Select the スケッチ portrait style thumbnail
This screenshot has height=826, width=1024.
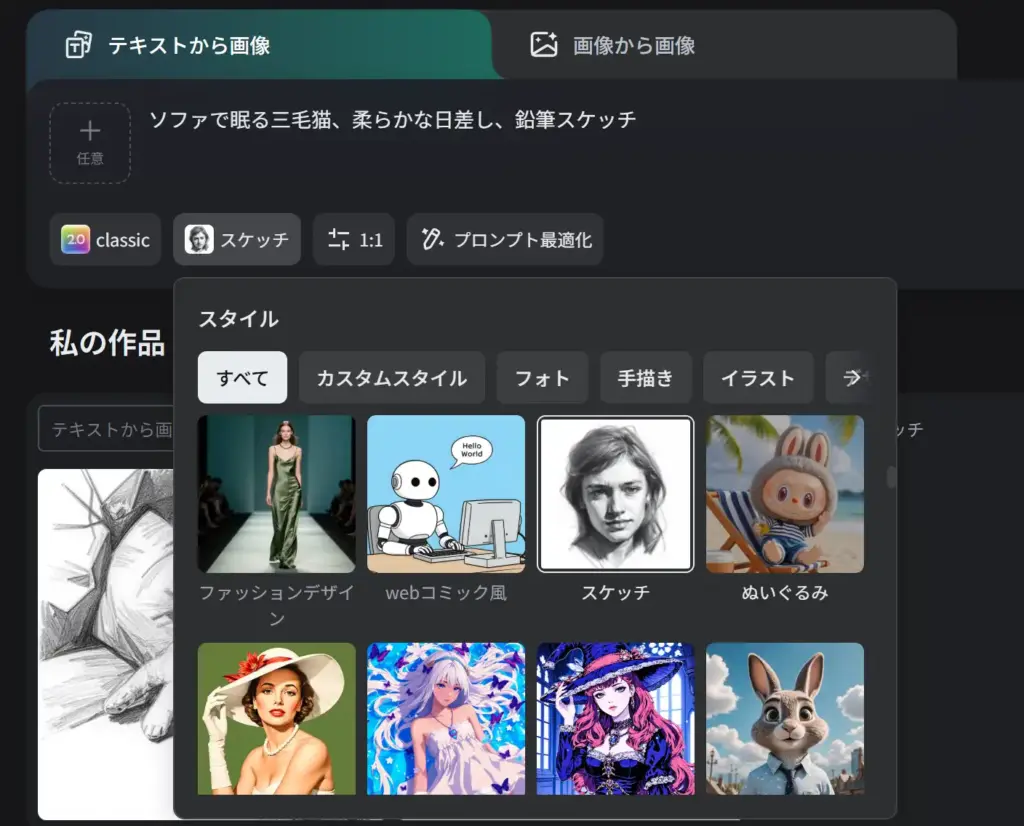coord(615,493)
